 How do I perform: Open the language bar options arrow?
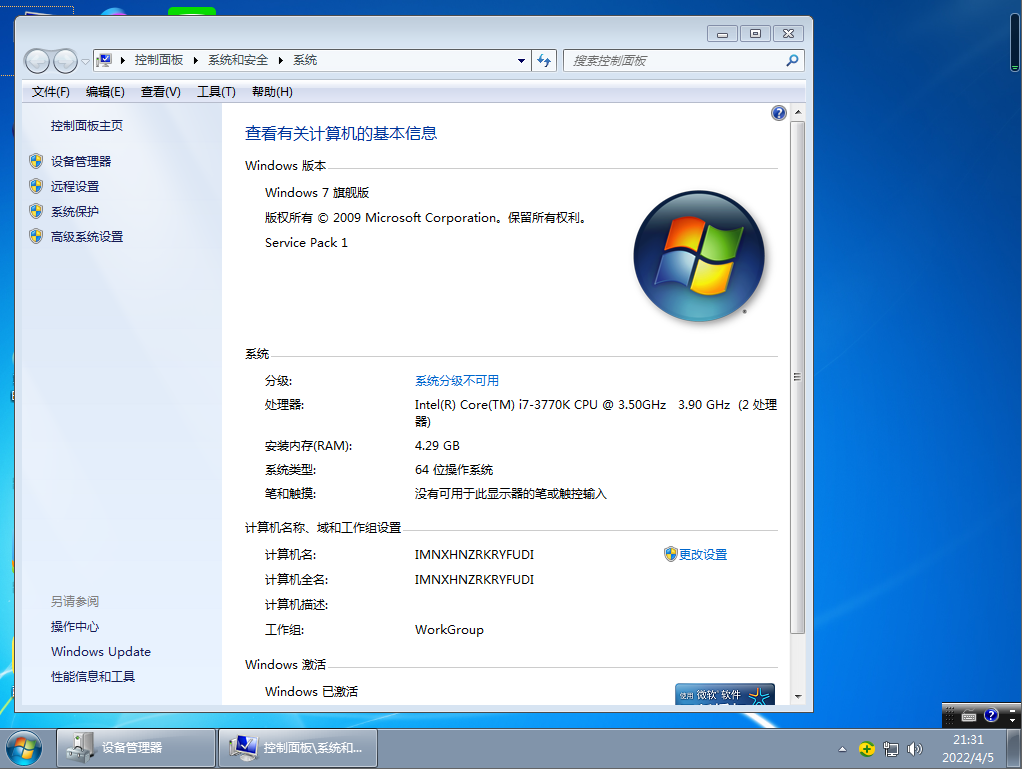1012,720
